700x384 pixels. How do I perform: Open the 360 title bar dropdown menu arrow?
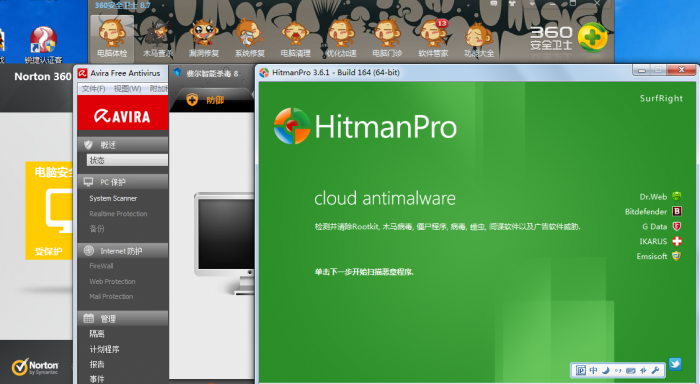[532, 3]
